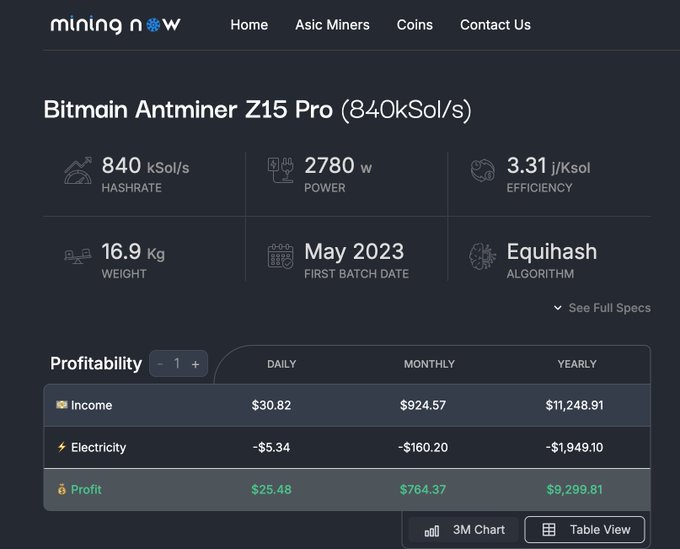Click the hashrate speedometer icon
The width and height of the screenshot is (680, 549).
click(78, 170)
